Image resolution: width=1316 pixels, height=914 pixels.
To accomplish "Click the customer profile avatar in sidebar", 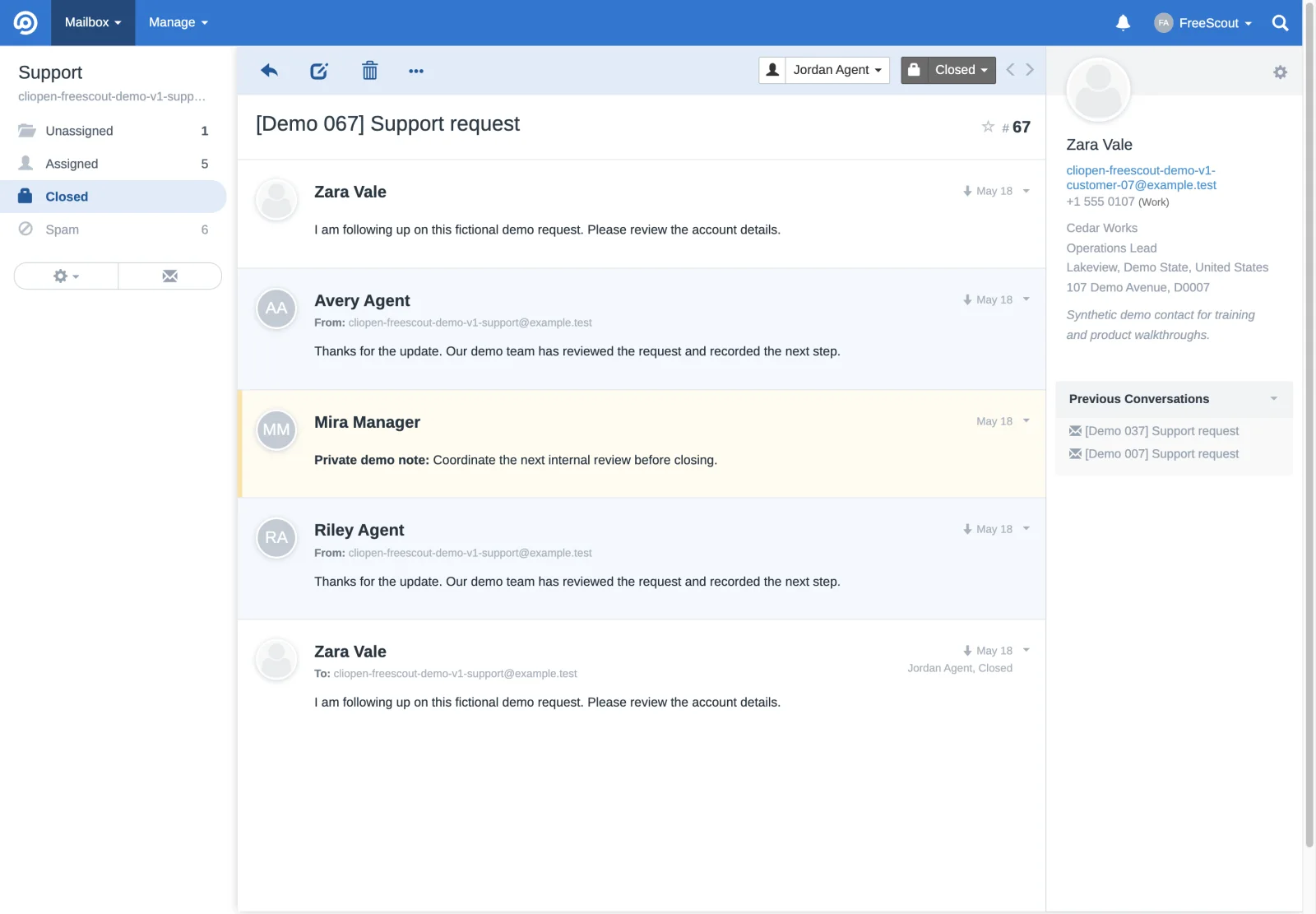I will (x=1098, y=90).
